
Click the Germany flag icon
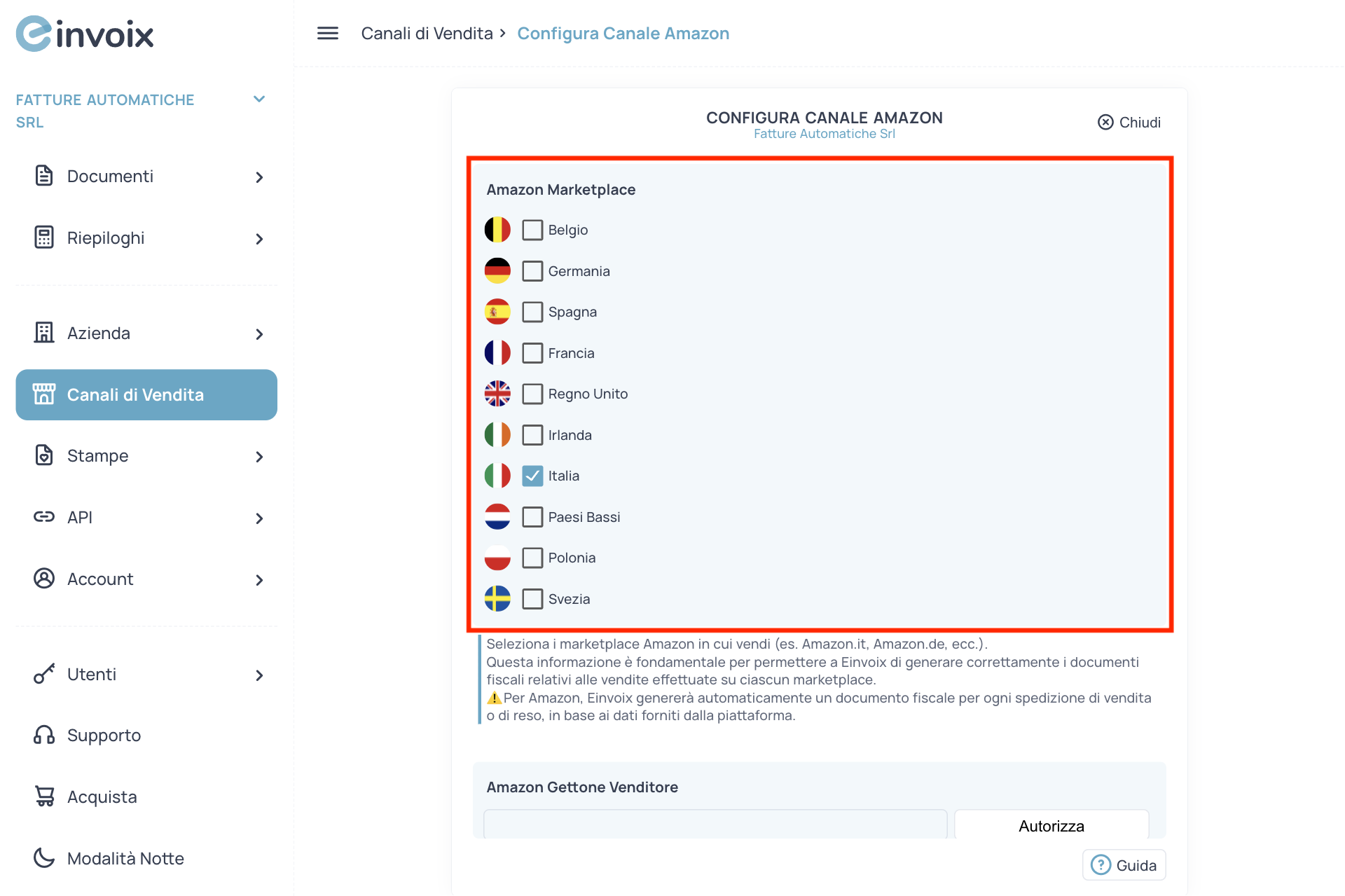(x=497, y=270)
